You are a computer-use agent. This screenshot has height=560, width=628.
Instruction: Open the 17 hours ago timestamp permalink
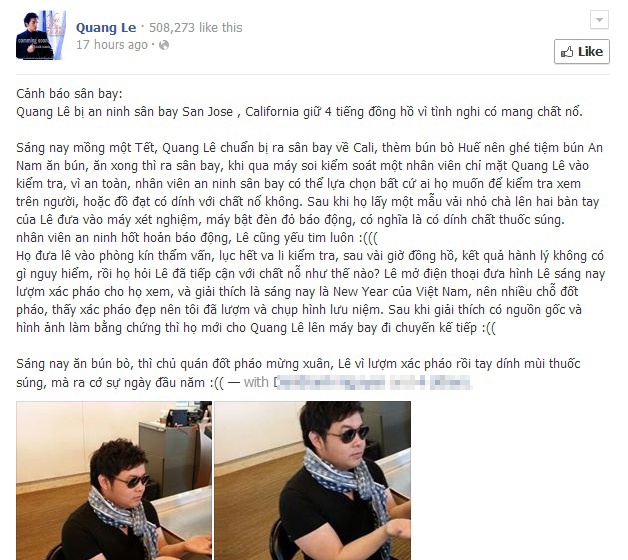112,45
